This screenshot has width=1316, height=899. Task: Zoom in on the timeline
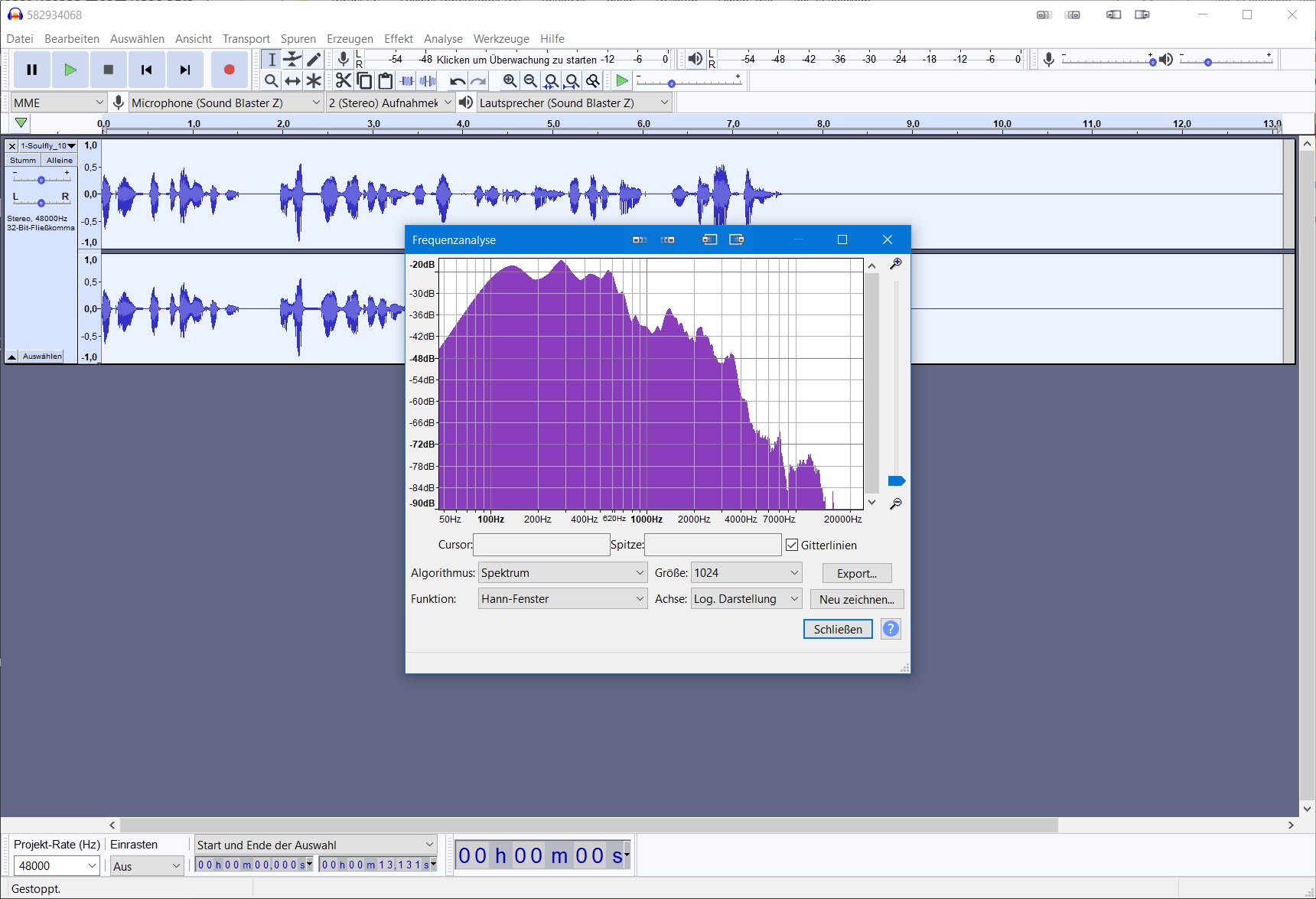point(510,80)
